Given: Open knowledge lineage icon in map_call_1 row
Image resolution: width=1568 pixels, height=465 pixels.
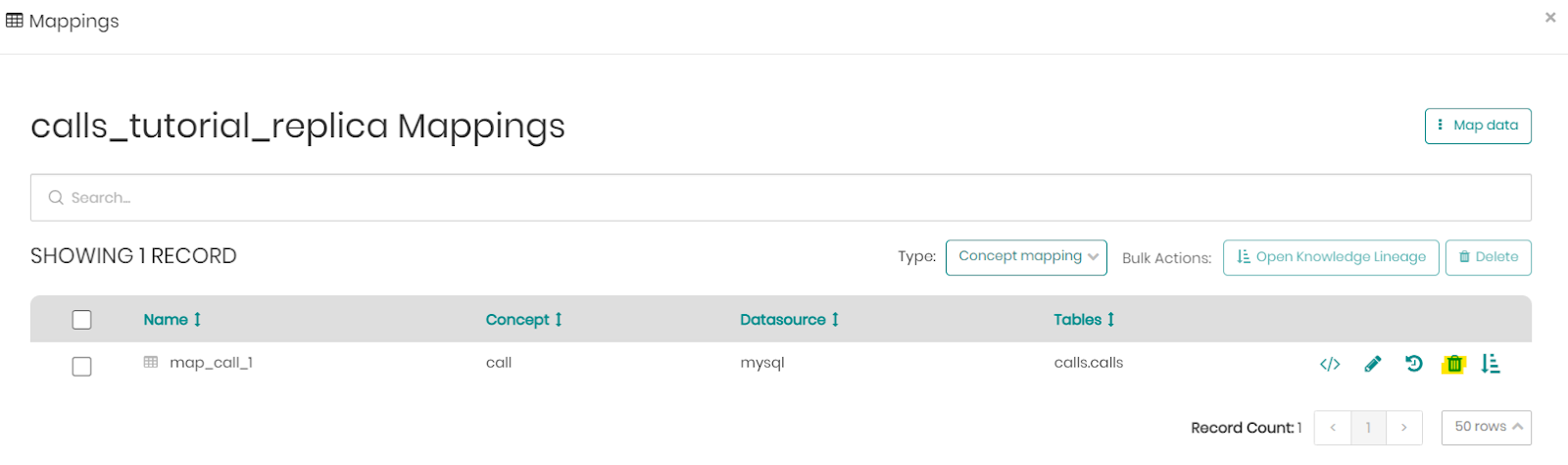Looking at the screenshot, I should click(x=1491, y=364).
